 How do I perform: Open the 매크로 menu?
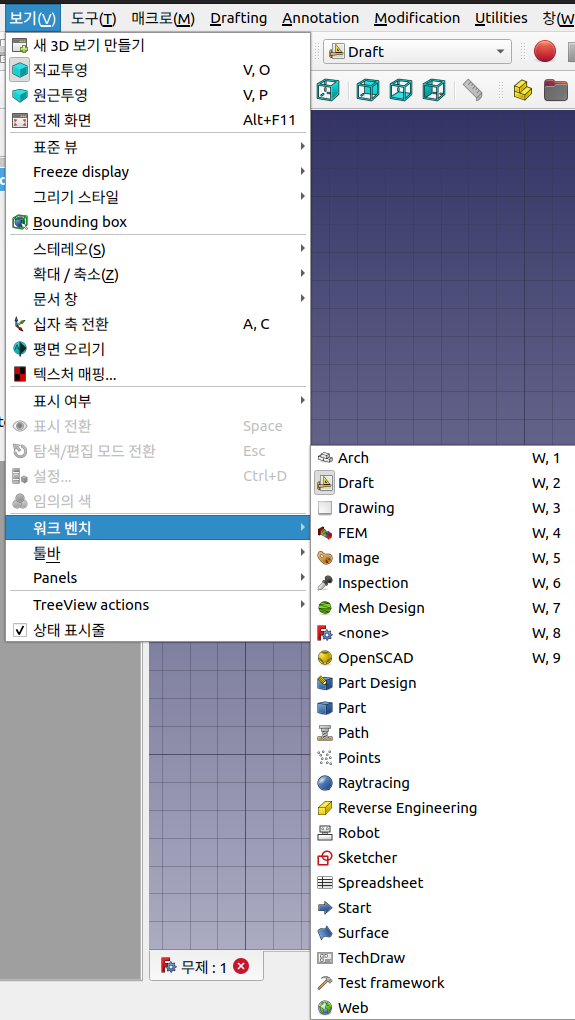[163, 18]
